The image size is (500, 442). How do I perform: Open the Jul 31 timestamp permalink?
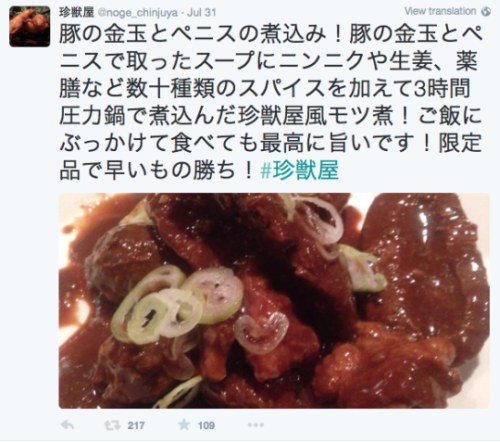tap(201, 13)
